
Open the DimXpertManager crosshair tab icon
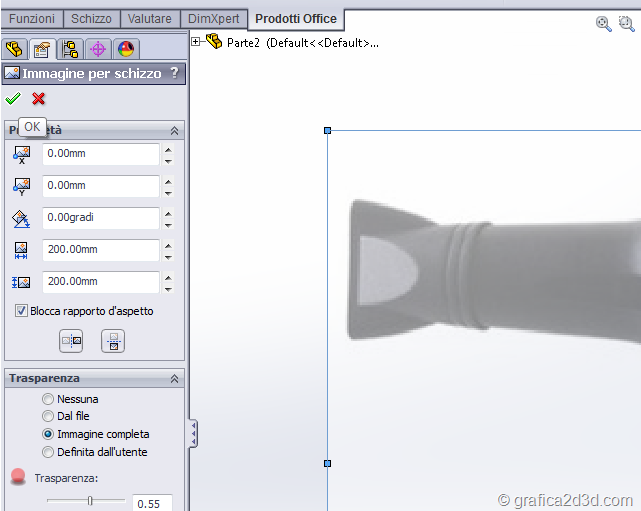[98, 49]
